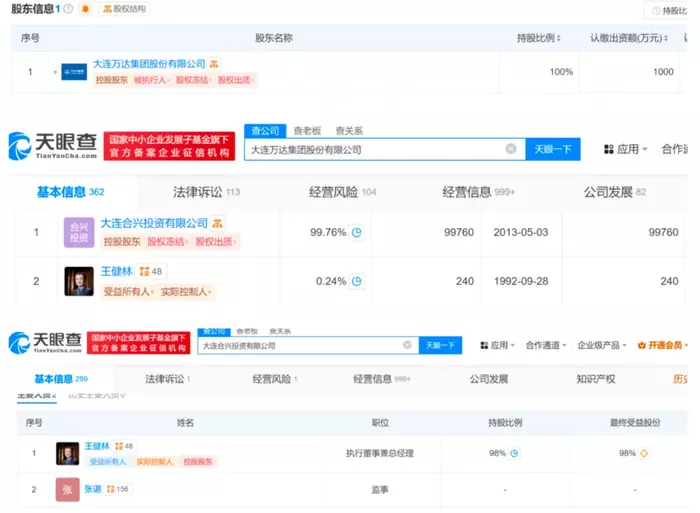Click the search input containing 大连合兴投资有限公司
The height and width of the screenshot is (513, 700).
(x=300, y=345)
